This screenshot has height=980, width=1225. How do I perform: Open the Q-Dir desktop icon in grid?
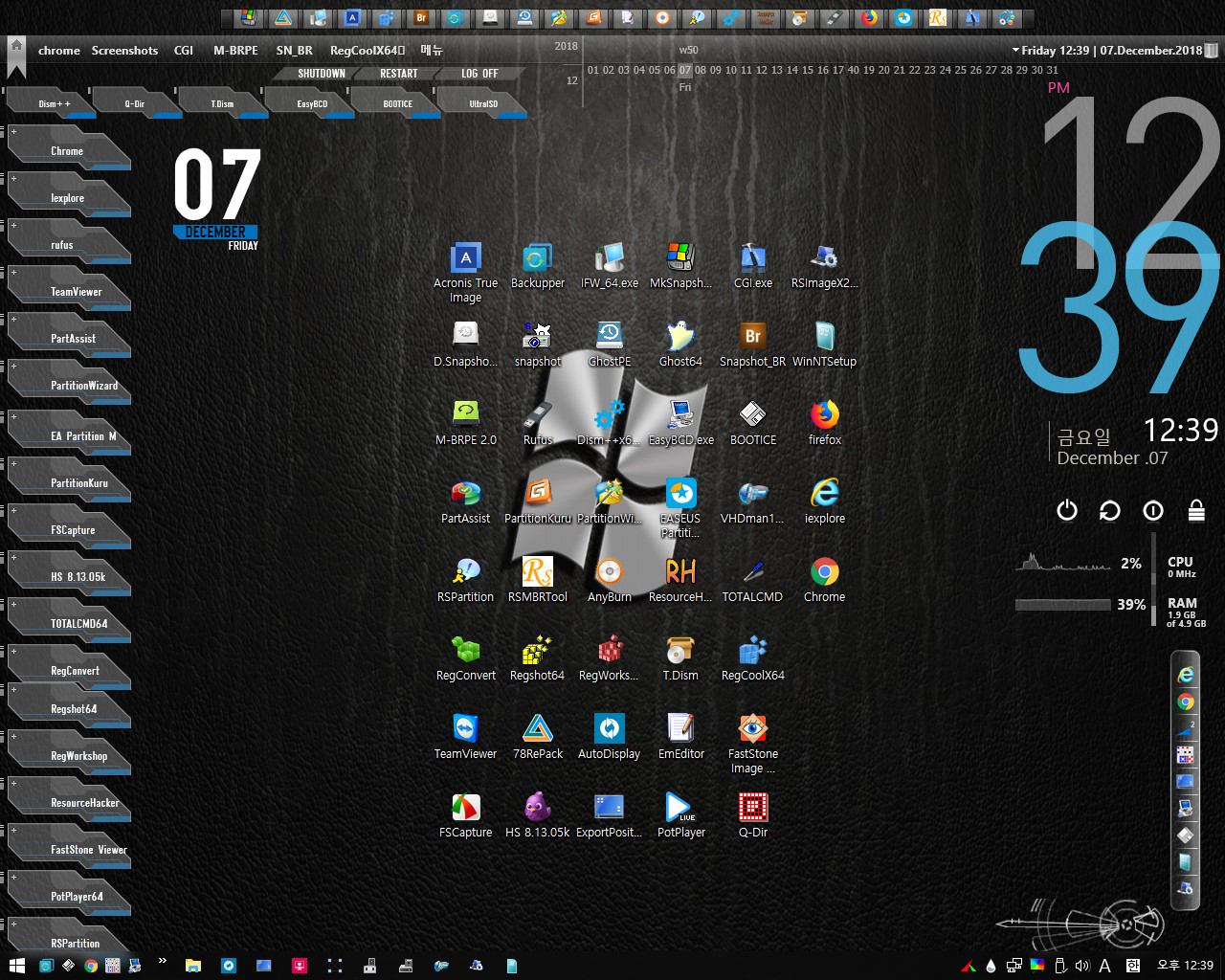coord(753,815)
